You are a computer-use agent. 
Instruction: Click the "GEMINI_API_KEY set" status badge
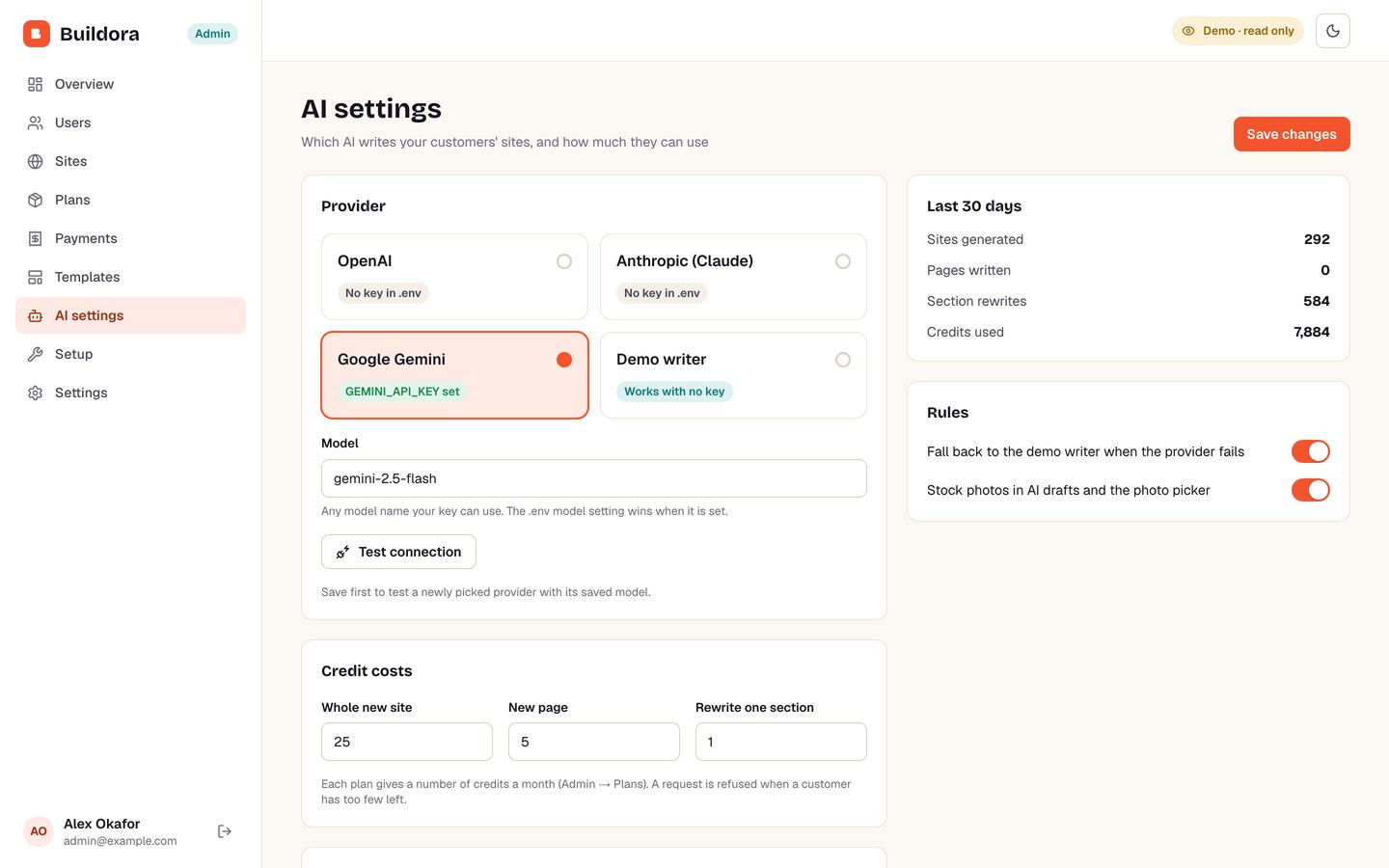[402, 392]
